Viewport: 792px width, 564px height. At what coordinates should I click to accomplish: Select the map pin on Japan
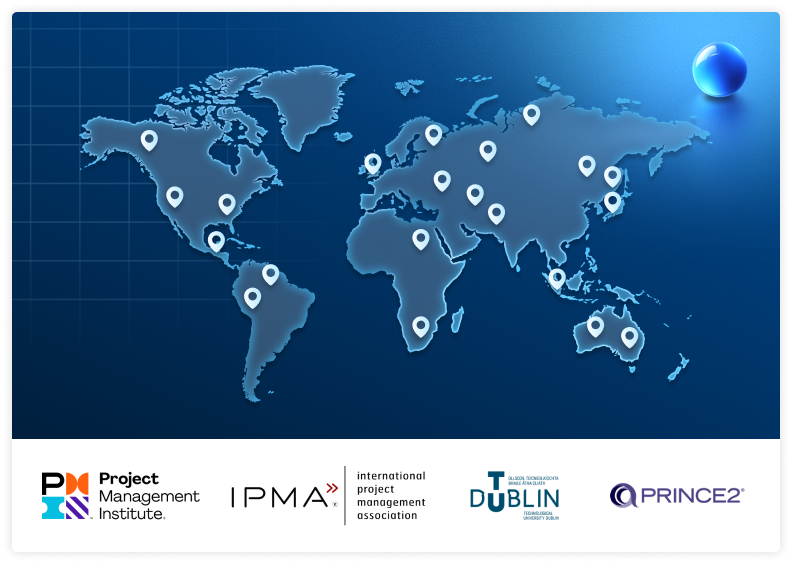click(612, 202)
